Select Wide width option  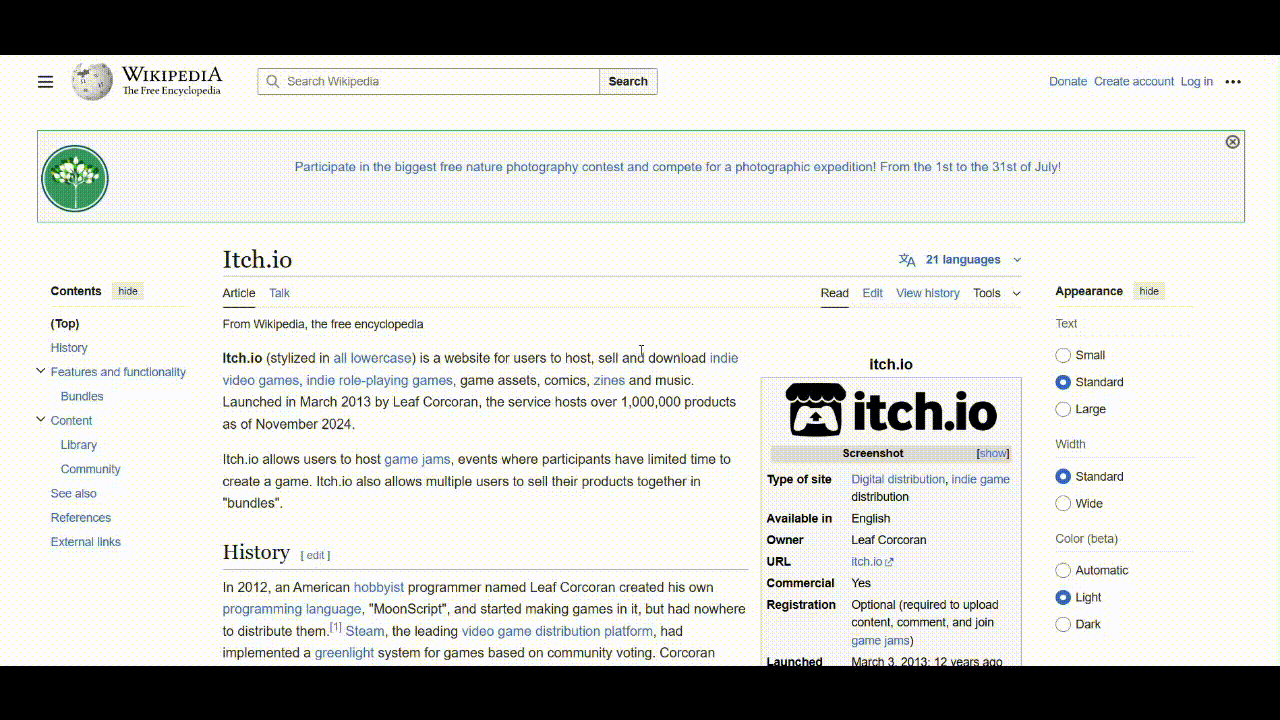click(1063, 504)
